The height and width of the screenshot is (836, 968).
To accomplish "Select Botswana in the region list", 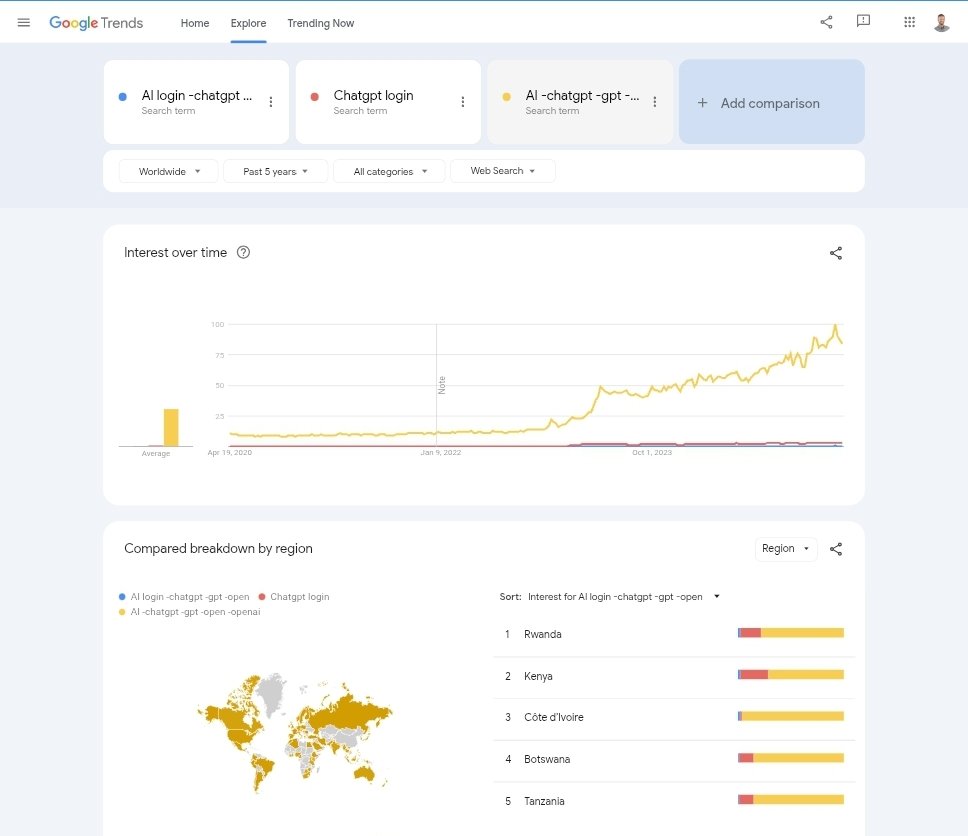I will (x=546, y=759).
